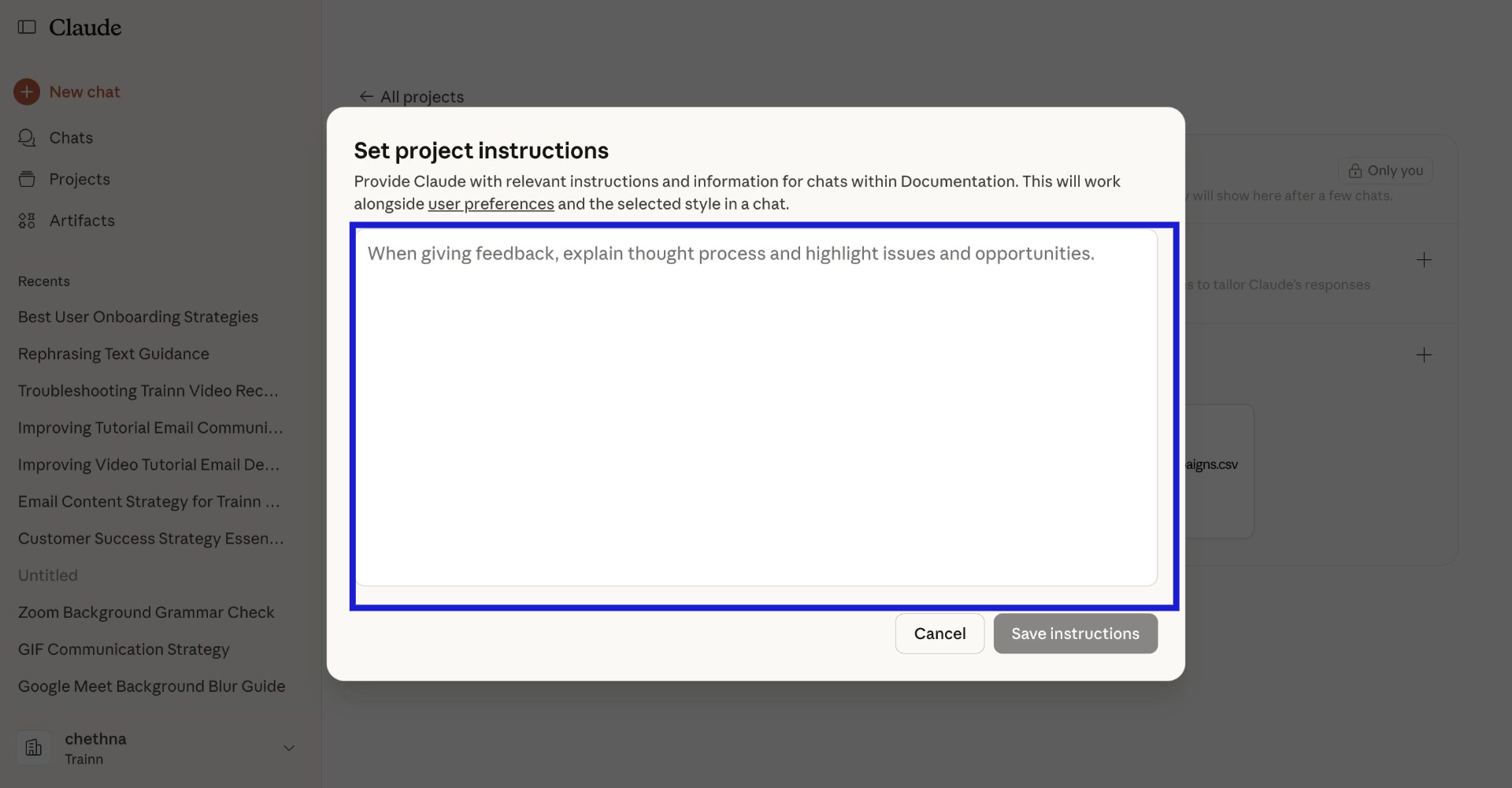Add project knowledge via the upper plus icon
The width and height of the screenshot is (1512, 788).
1425,260
